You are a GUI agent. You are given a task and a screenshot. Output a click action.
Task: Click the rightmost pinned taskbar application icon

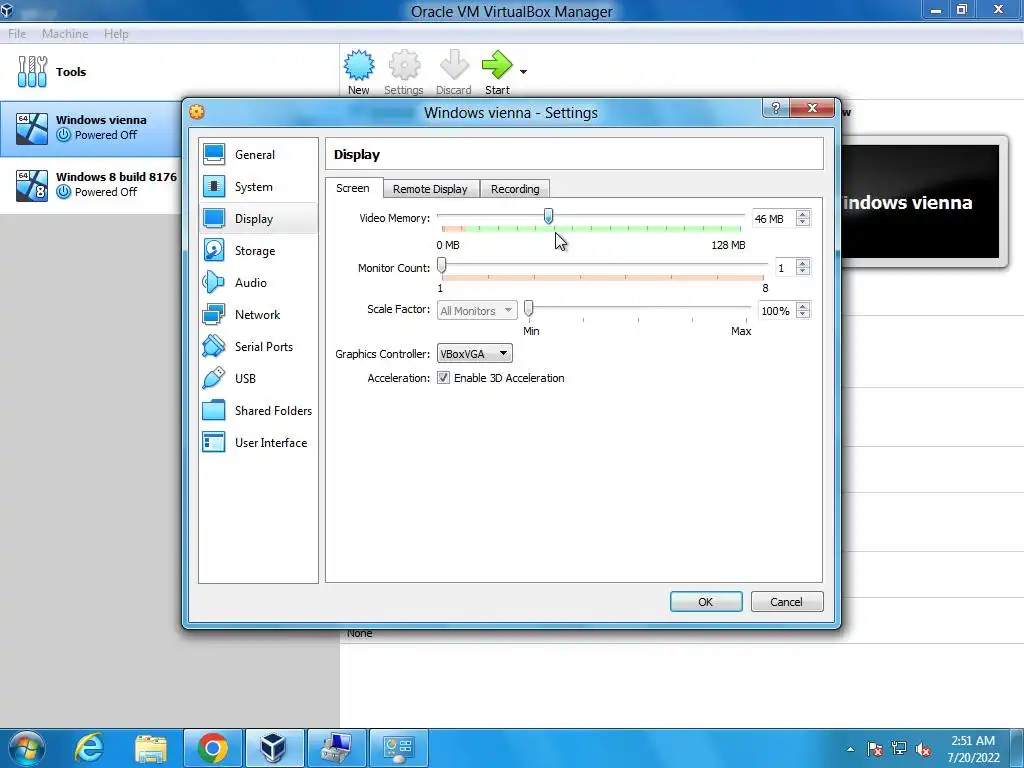pyautogui.click(x=399, y=748)
